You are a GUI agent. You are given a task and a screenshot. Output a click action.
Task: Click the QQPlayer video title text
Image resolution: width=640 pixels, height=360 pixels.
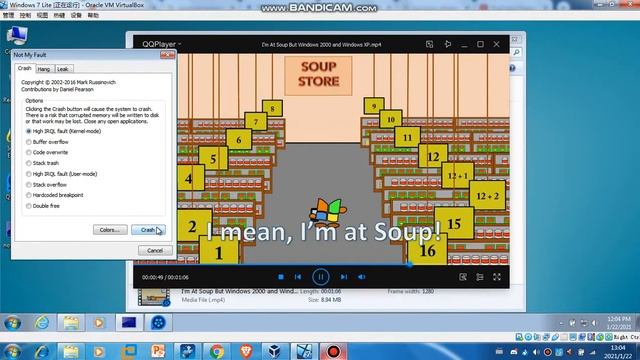pos(321,44)
